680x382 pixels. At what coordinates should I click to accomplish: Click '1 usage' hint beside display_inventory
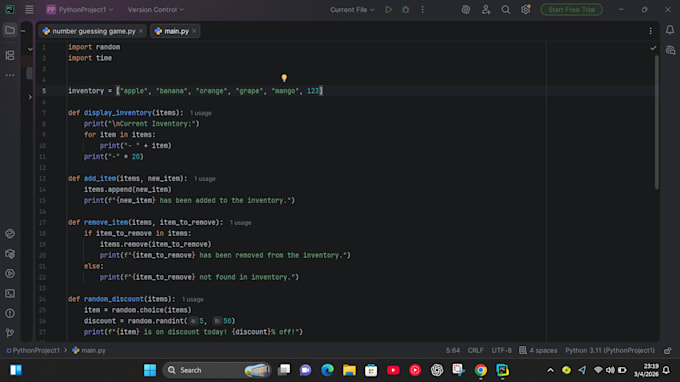tap(201, 113)
